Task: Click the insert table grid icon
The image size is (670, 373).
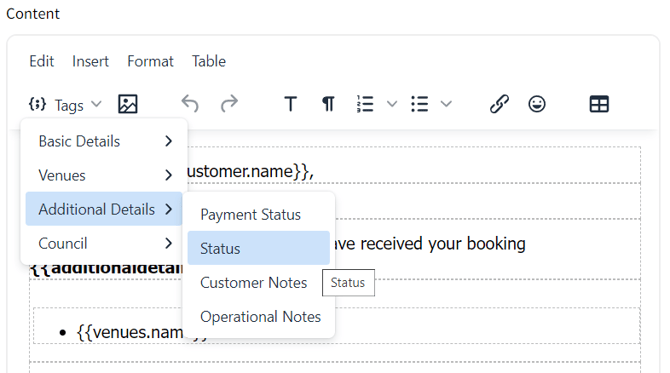Action: (599, 104)
